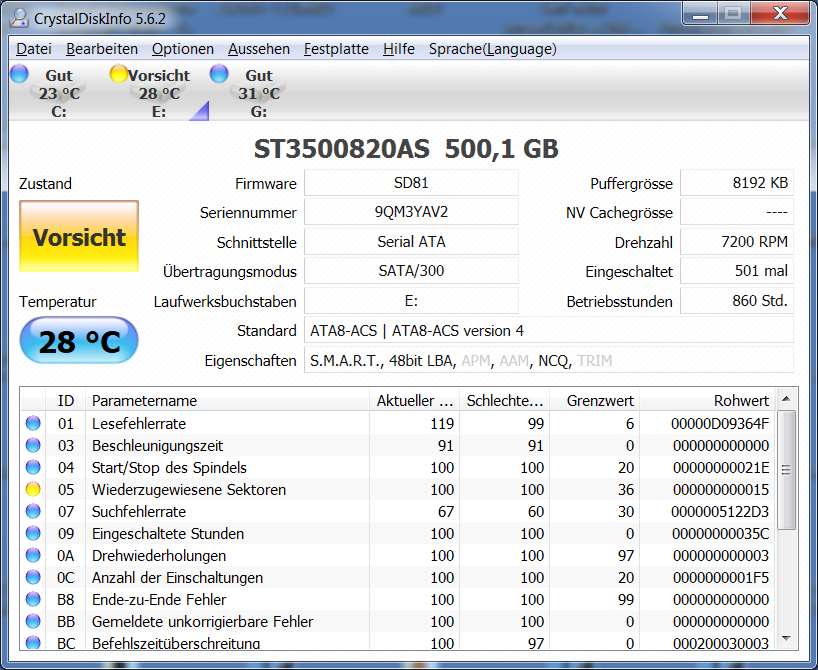The height and width of the screenshot is (670, 818).
Task: Select the Wiederzugewiesene Sektoren row
Action: click(398, 489)
